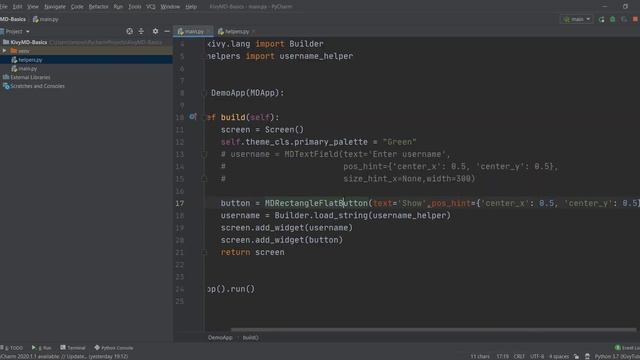Open Project panel settings gear

click(x=155, y=31)
